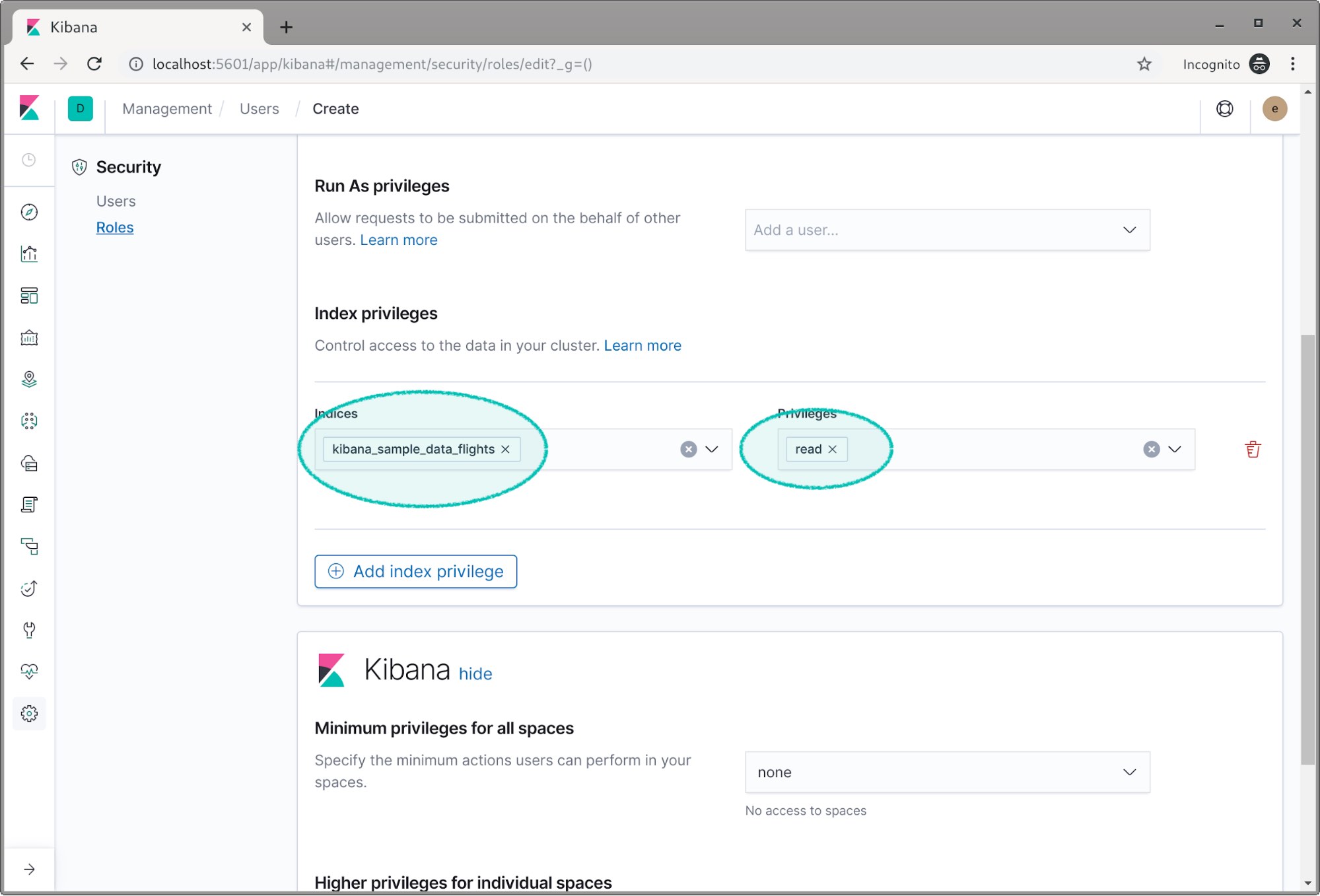
Task: Click the delete index privilege trash icon
Action: pos(1252,449)
